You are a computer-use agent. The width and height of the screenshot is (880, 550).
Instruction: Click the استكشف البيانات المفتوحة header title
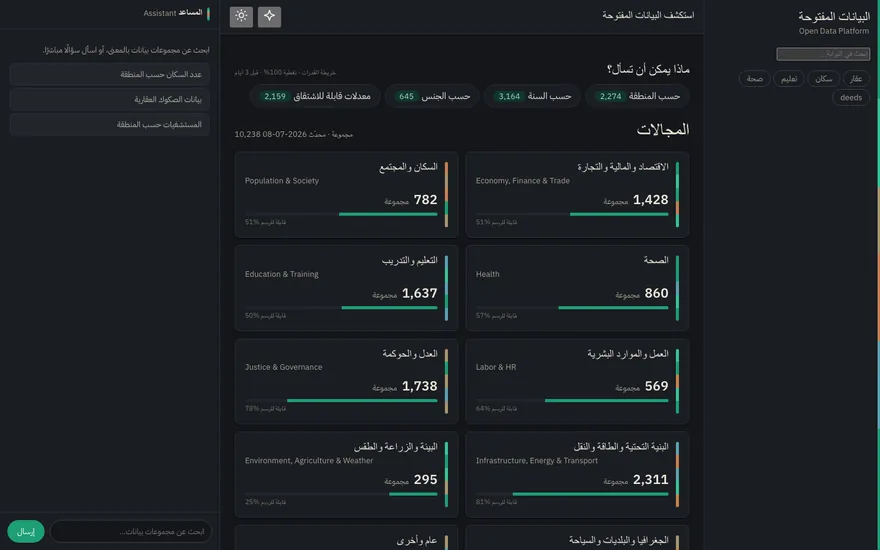pos(648,15)
